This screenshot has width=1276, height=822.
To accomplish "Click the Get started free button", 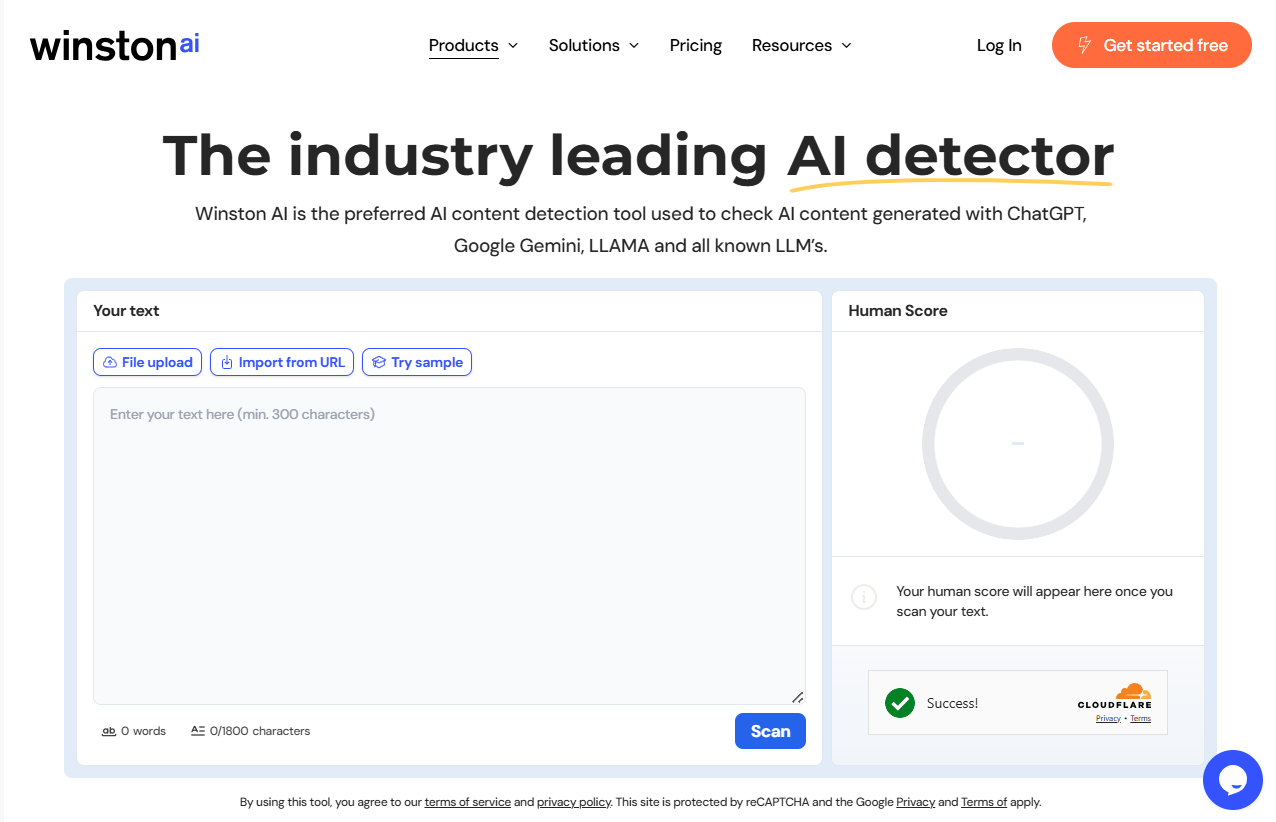I will pyautogui.click(x=1152, y=45).
